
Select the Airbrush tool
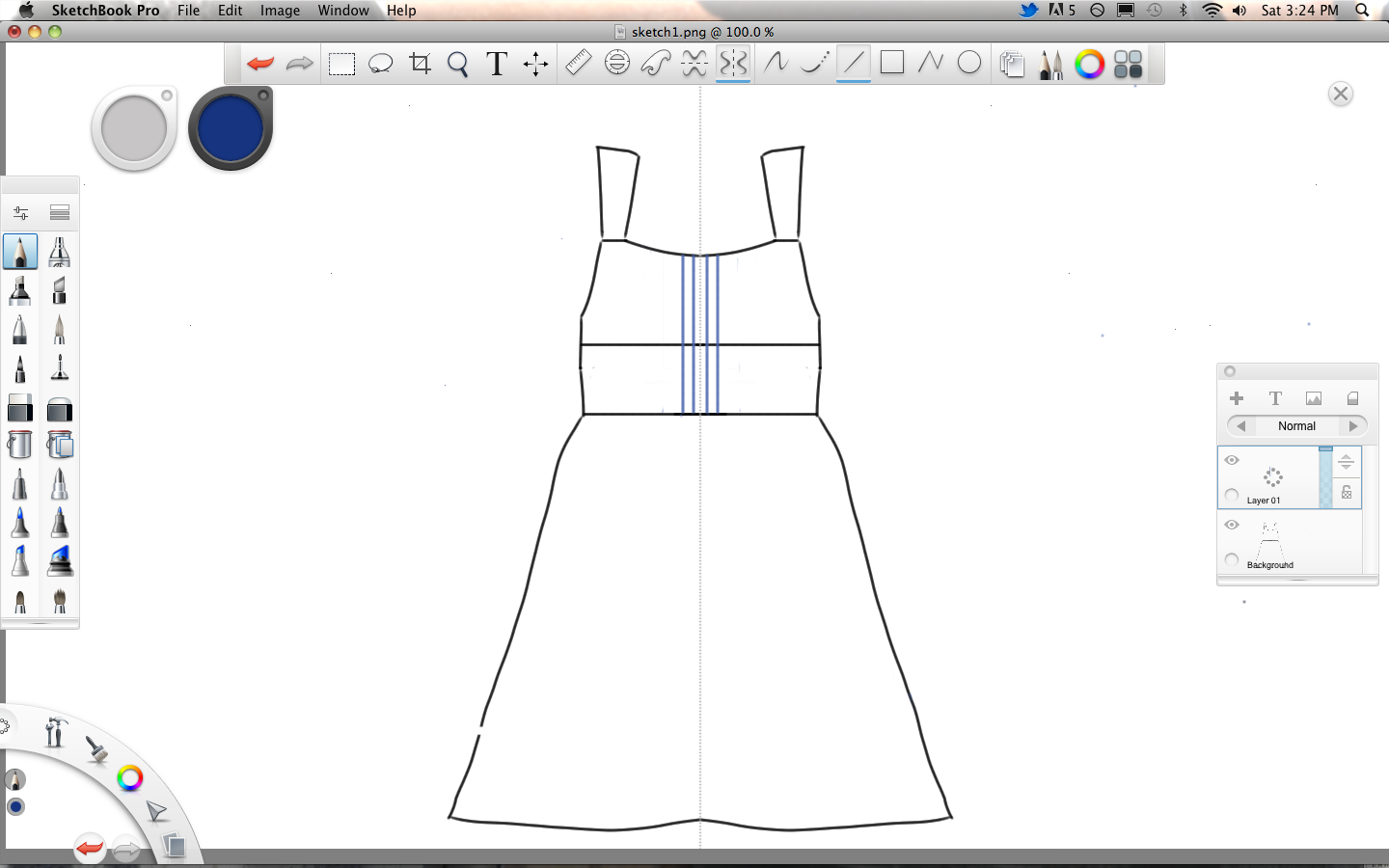tap(60, 252)
